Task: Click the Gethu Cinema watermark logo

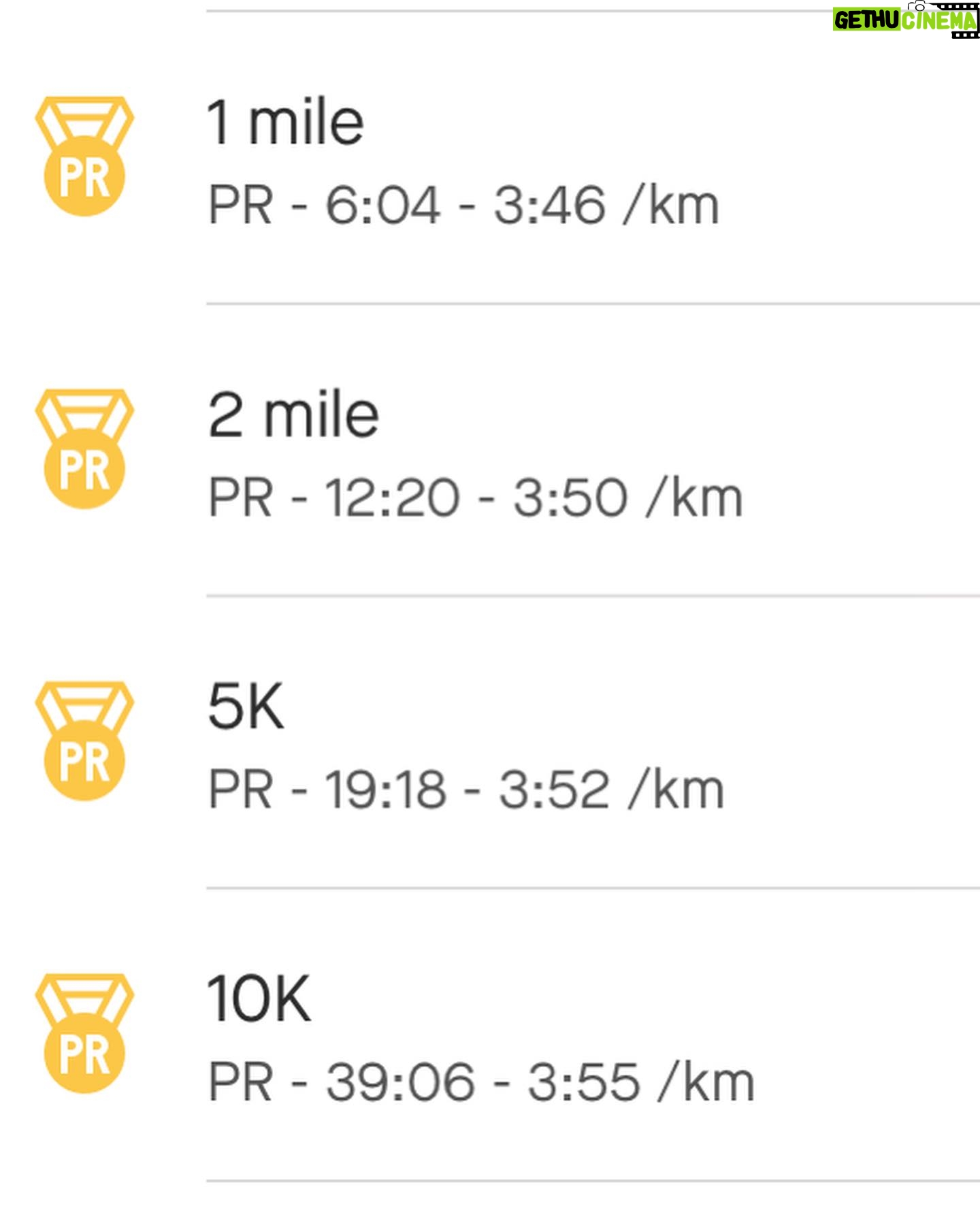Action: tap(906, 20)
